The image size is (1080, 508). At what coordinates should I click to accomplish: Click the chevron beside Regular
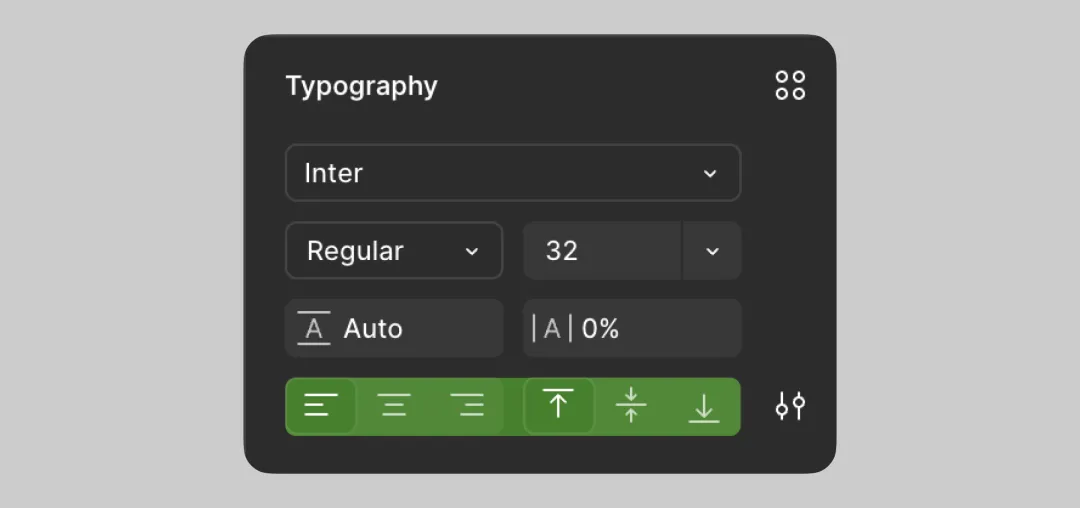(472, 251)
